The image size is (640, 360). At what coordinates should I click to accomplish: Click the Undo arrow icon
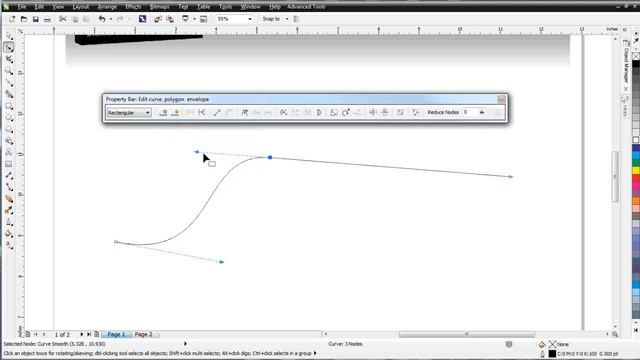102,19
